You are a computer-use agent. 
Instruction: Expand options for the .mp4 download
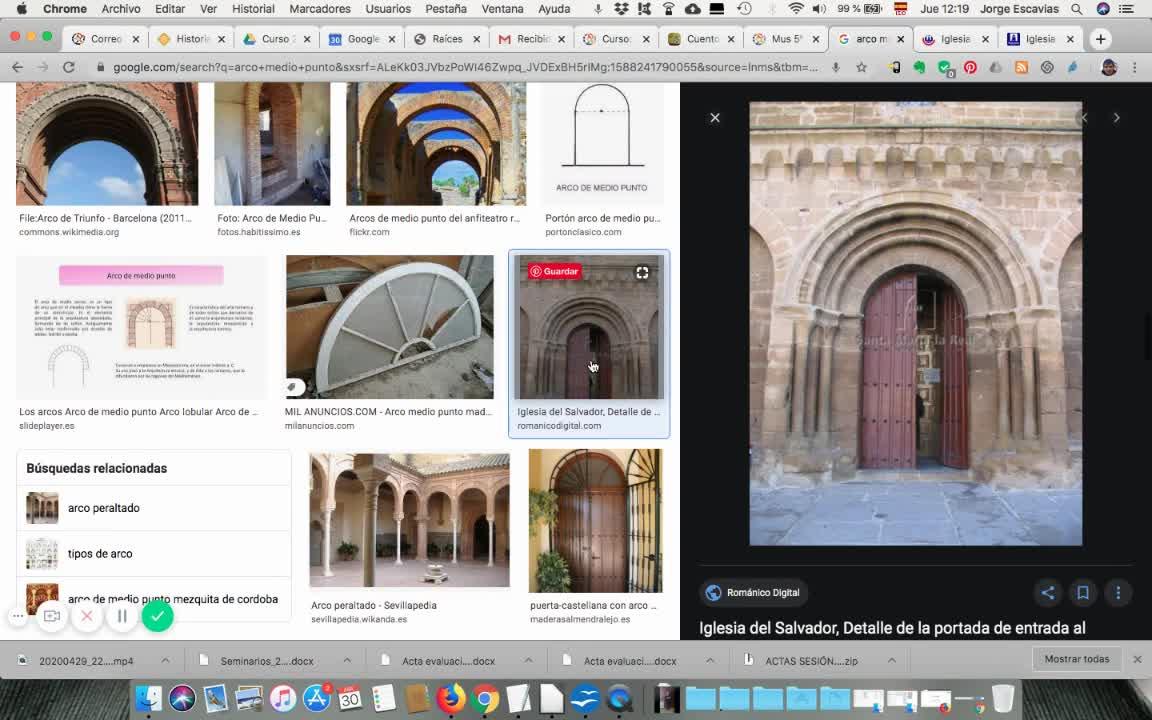pyautogui.click(x=165, y=660)
